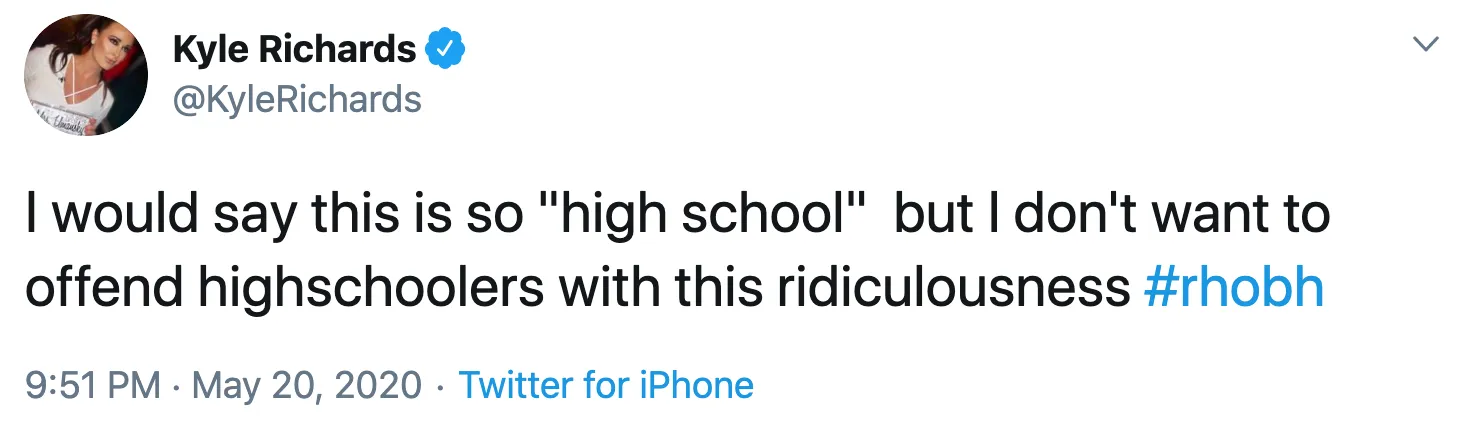Image resolution: width=1472 pixels, height=422 pixels.
Task: Click the blue verified badge icon
Action: coord(444,49)
